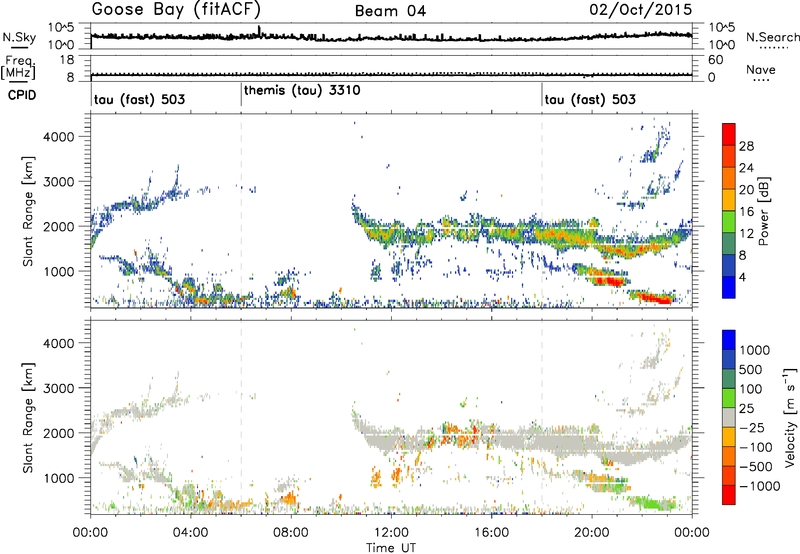Click the noise spike near 06:40 in the N.Sky trace
This screenshot has height=554, width=800.
point(259,31)
